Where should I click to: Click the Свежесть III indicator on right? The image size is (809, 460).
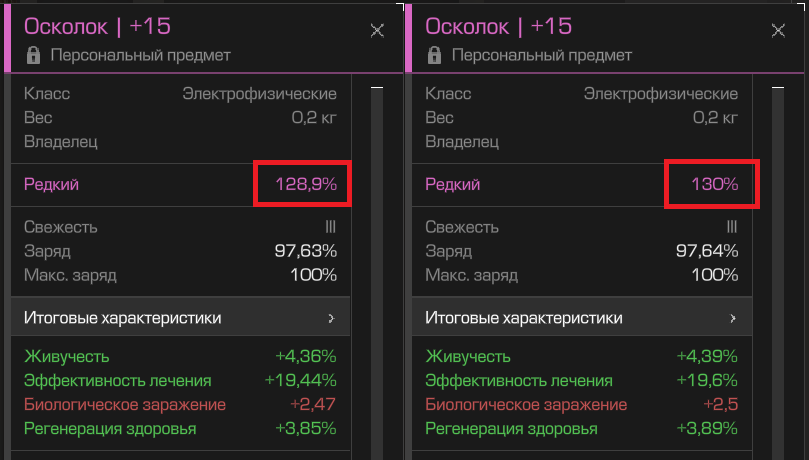[732, 227]
